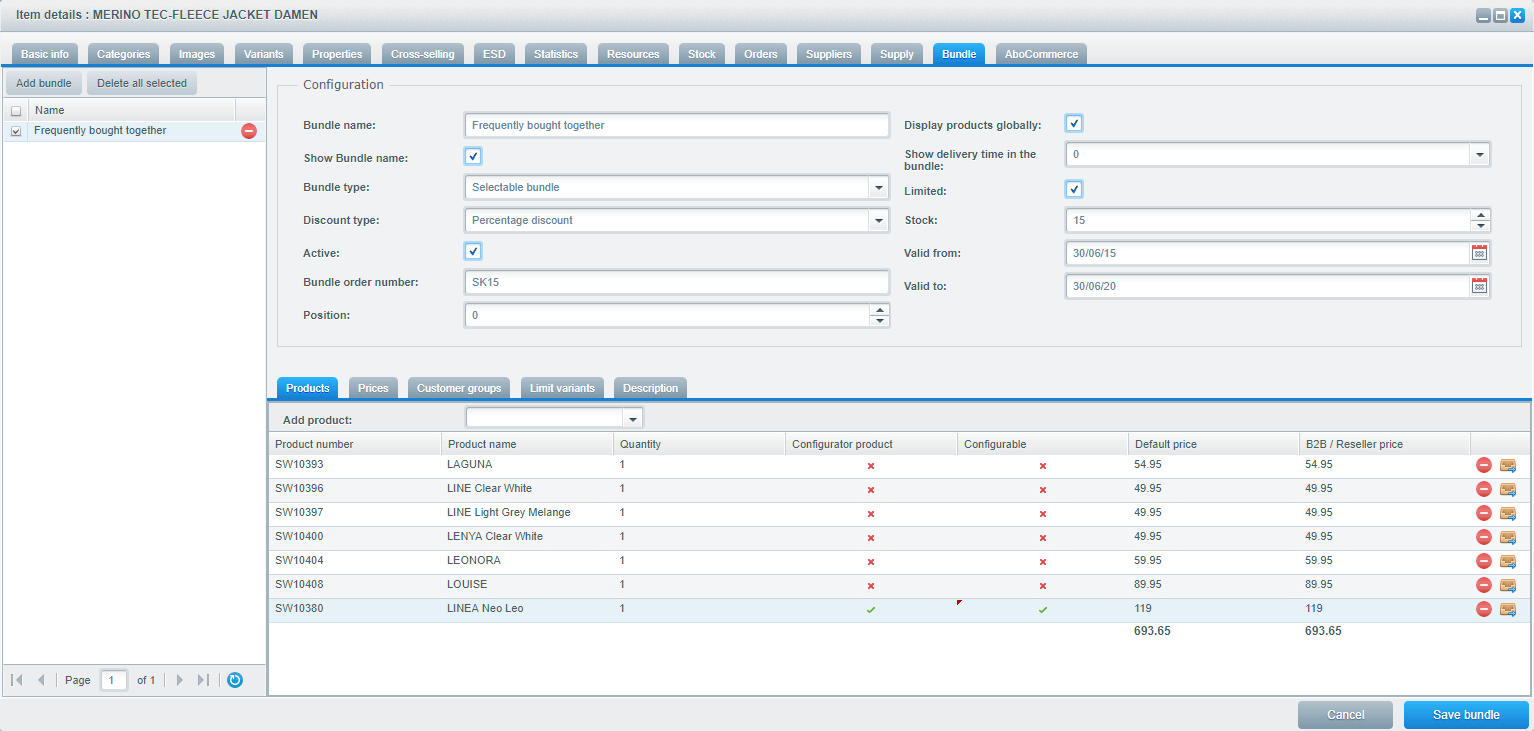
Task: Edit the Bundle name field
Action: pos(677,125)
